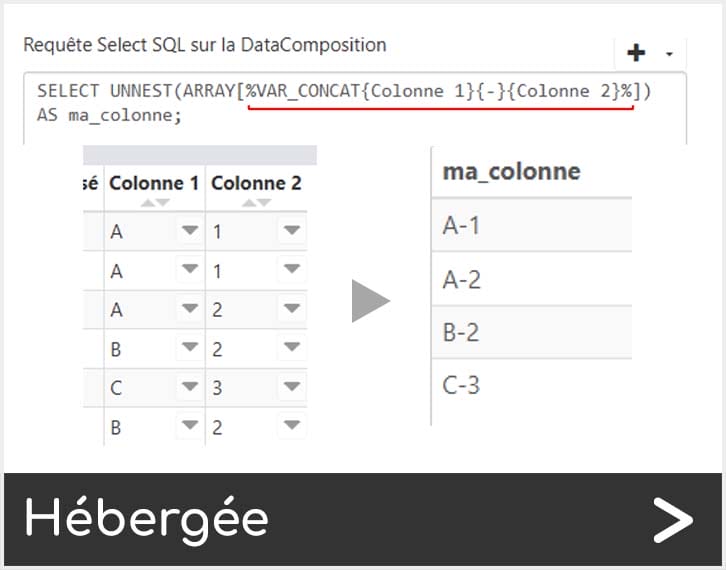726x570 pixels.
Task: Click the gray play arrow between tables
Action: [x=370, y=301]
